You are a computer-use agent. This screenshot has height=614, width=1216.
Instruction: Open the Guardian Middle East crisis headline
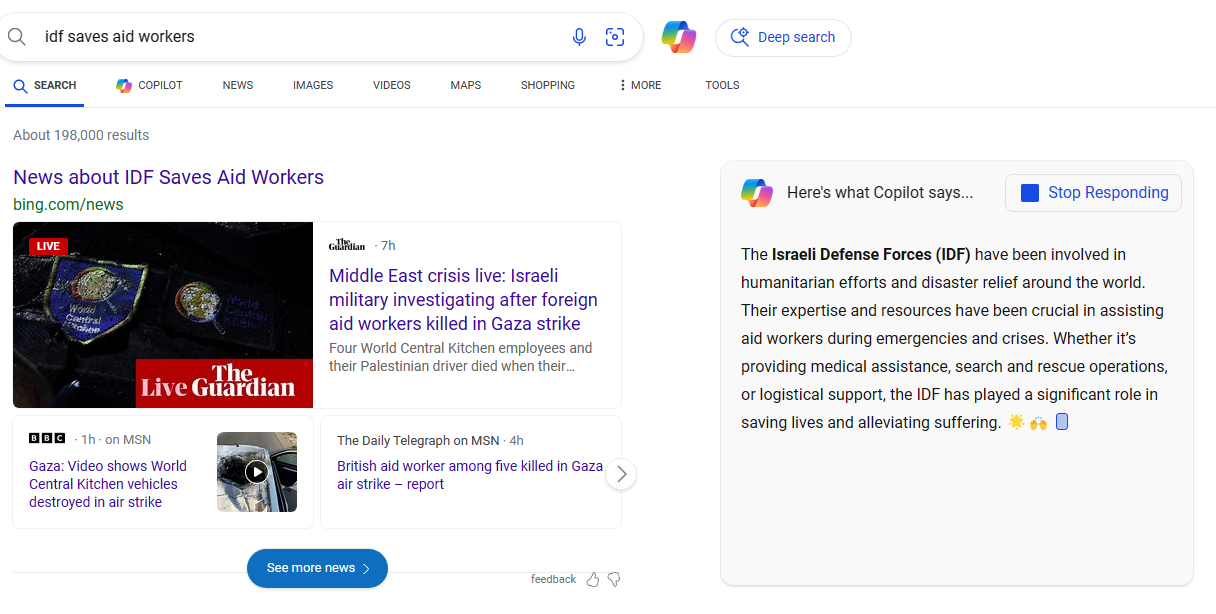coord(463,300)
